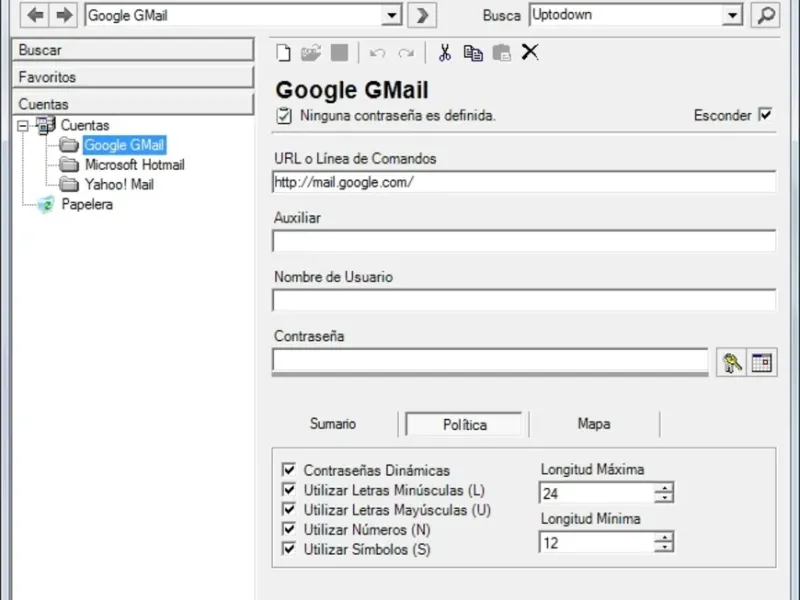800x600 pixels.
Task: Click the magnifier search icon
Action: click(x=765, y=15)
